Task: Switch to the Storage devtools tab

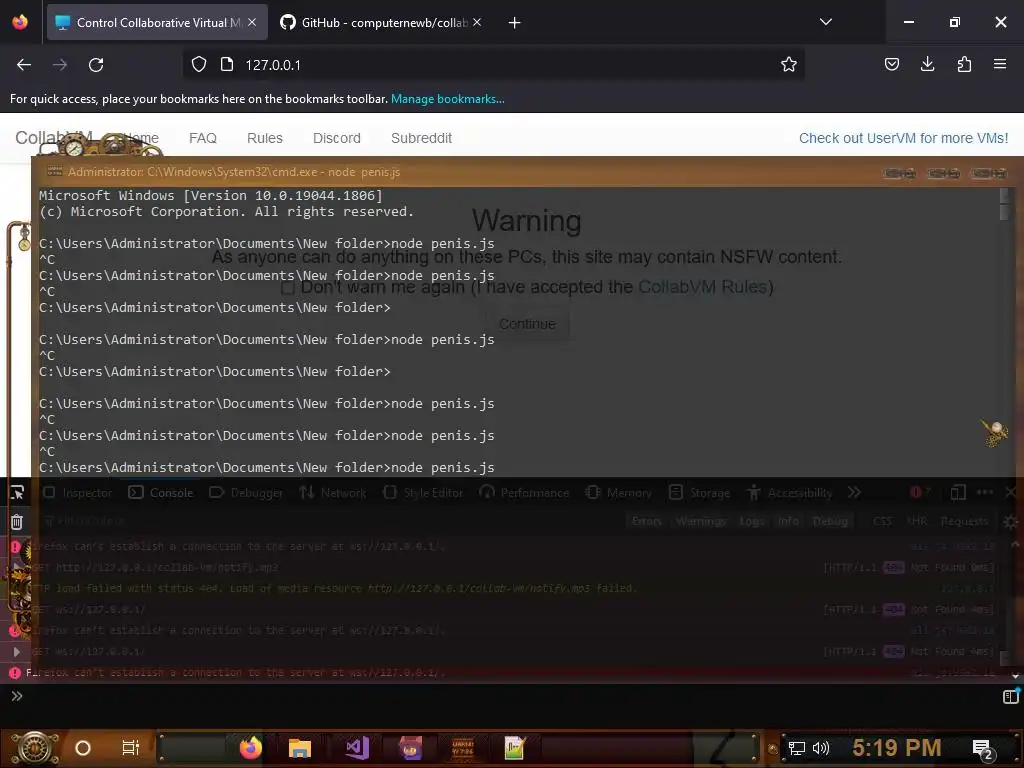Action: click(699, 492)
